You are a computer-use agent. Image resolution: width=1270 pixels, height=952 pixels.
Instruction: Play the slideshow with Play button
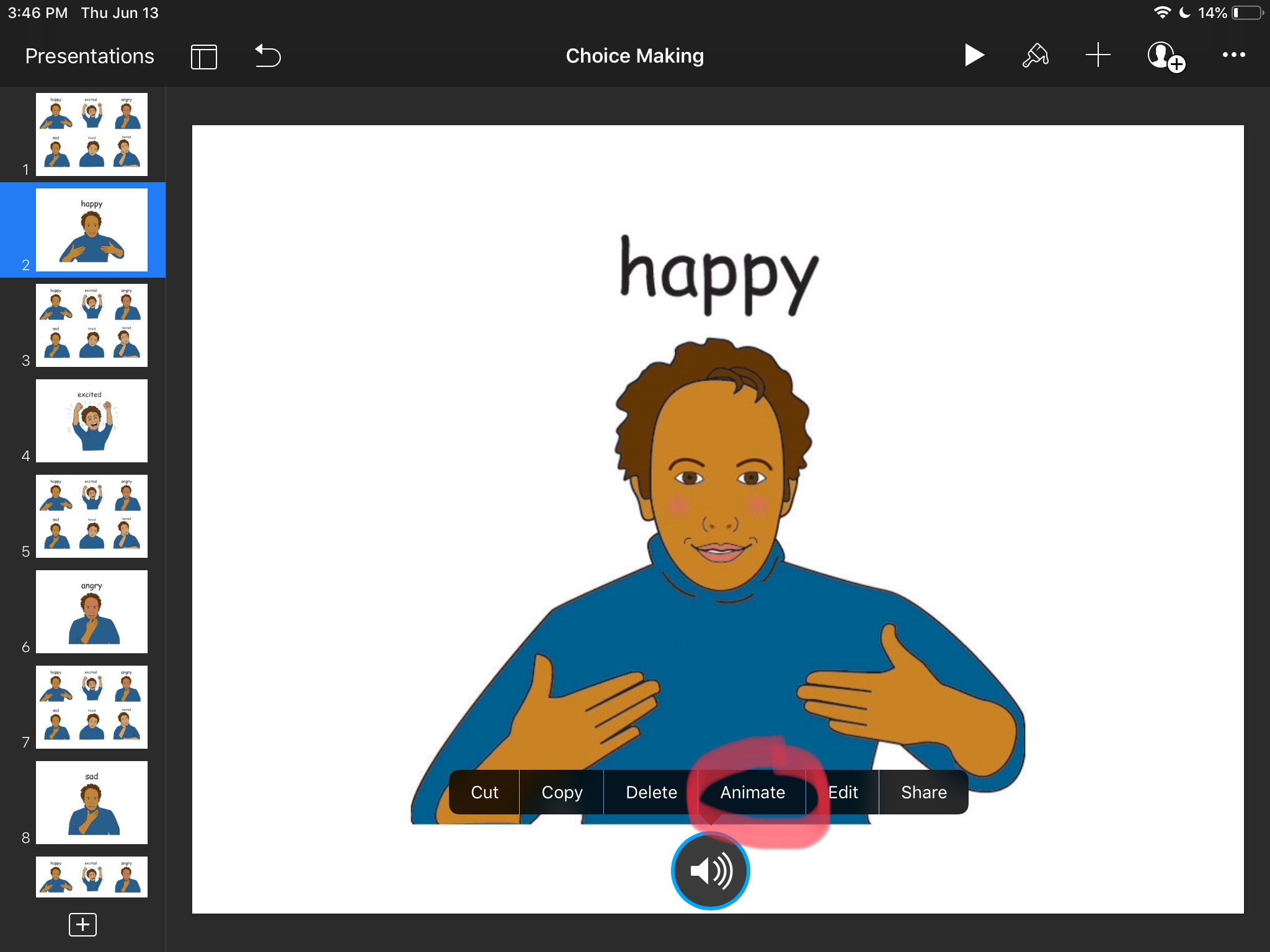pyautogui.click(x=974, y=56)
